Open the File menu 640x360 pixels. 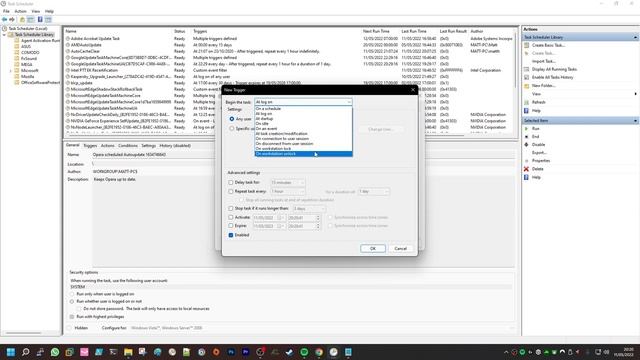tap(6, 11)
